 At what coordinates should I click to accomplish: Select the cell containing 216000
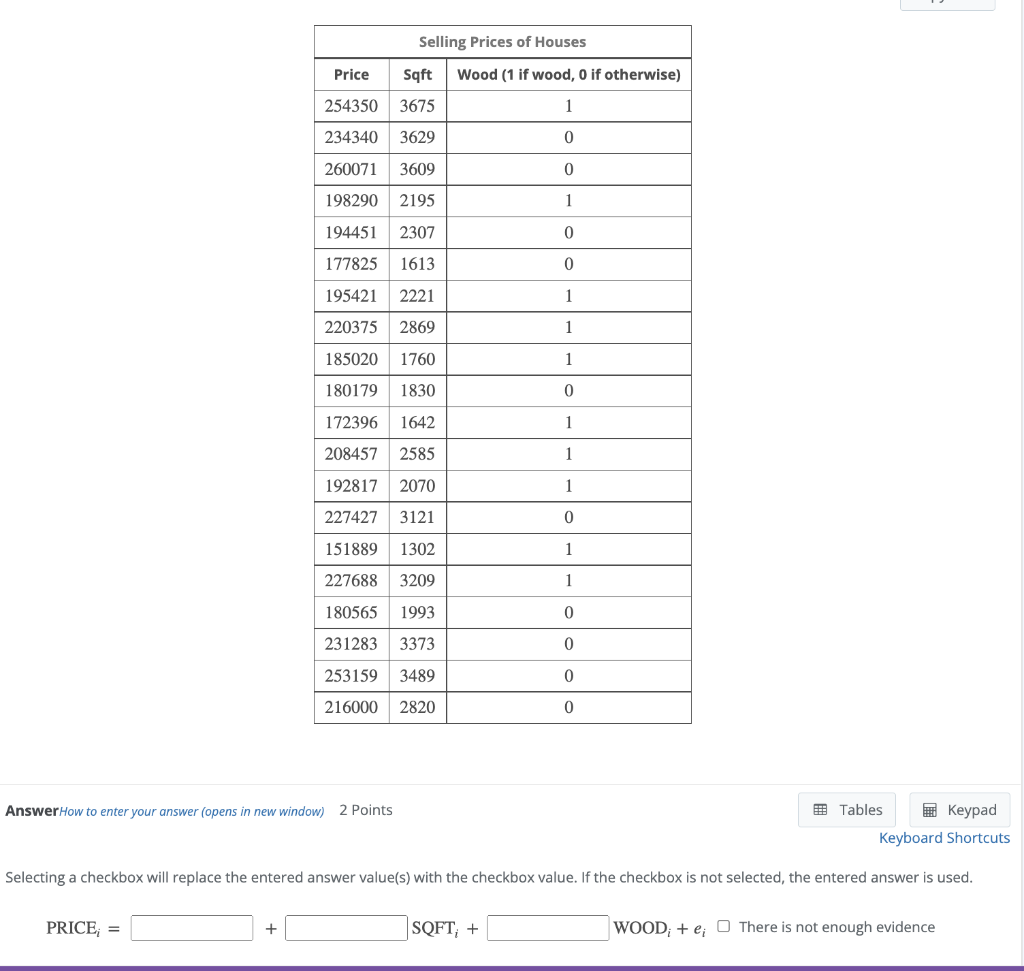[x=351, y=707]
